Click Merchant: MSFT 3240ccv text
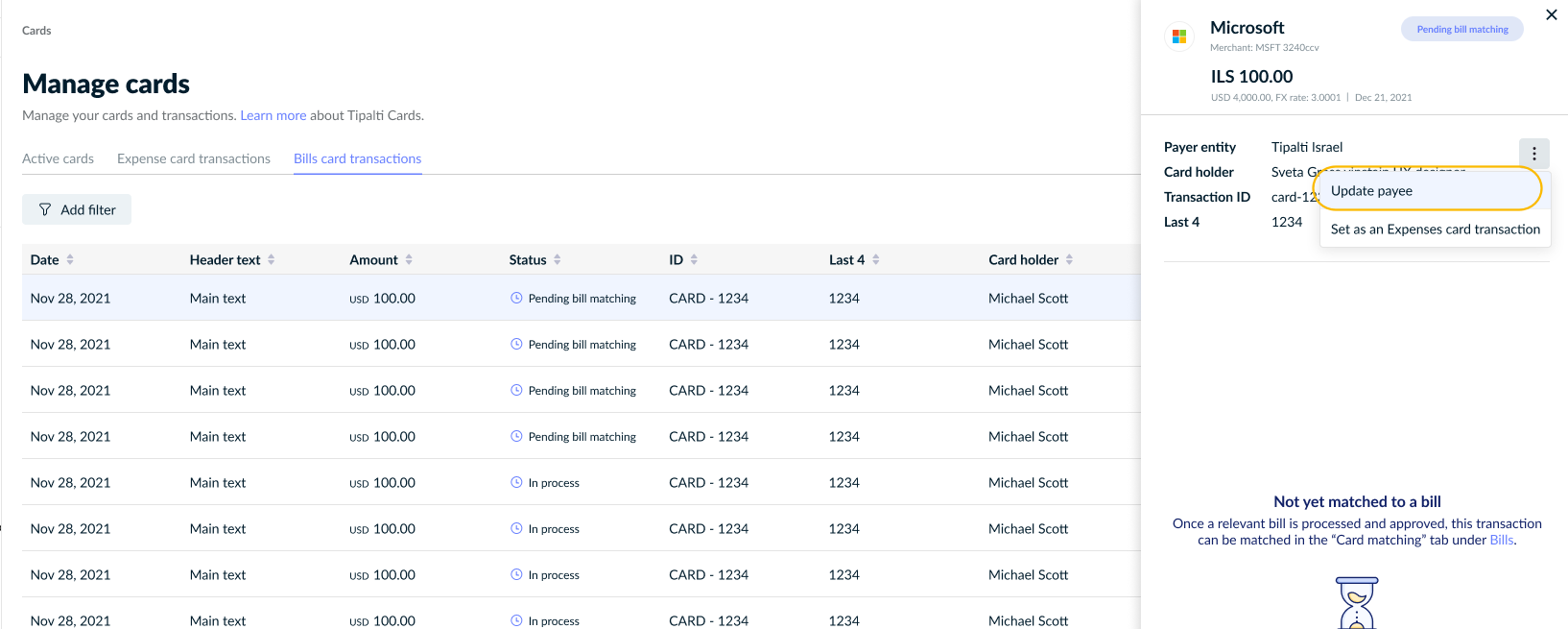The width and height of the screenshot is (1568, 629). 1265,47
